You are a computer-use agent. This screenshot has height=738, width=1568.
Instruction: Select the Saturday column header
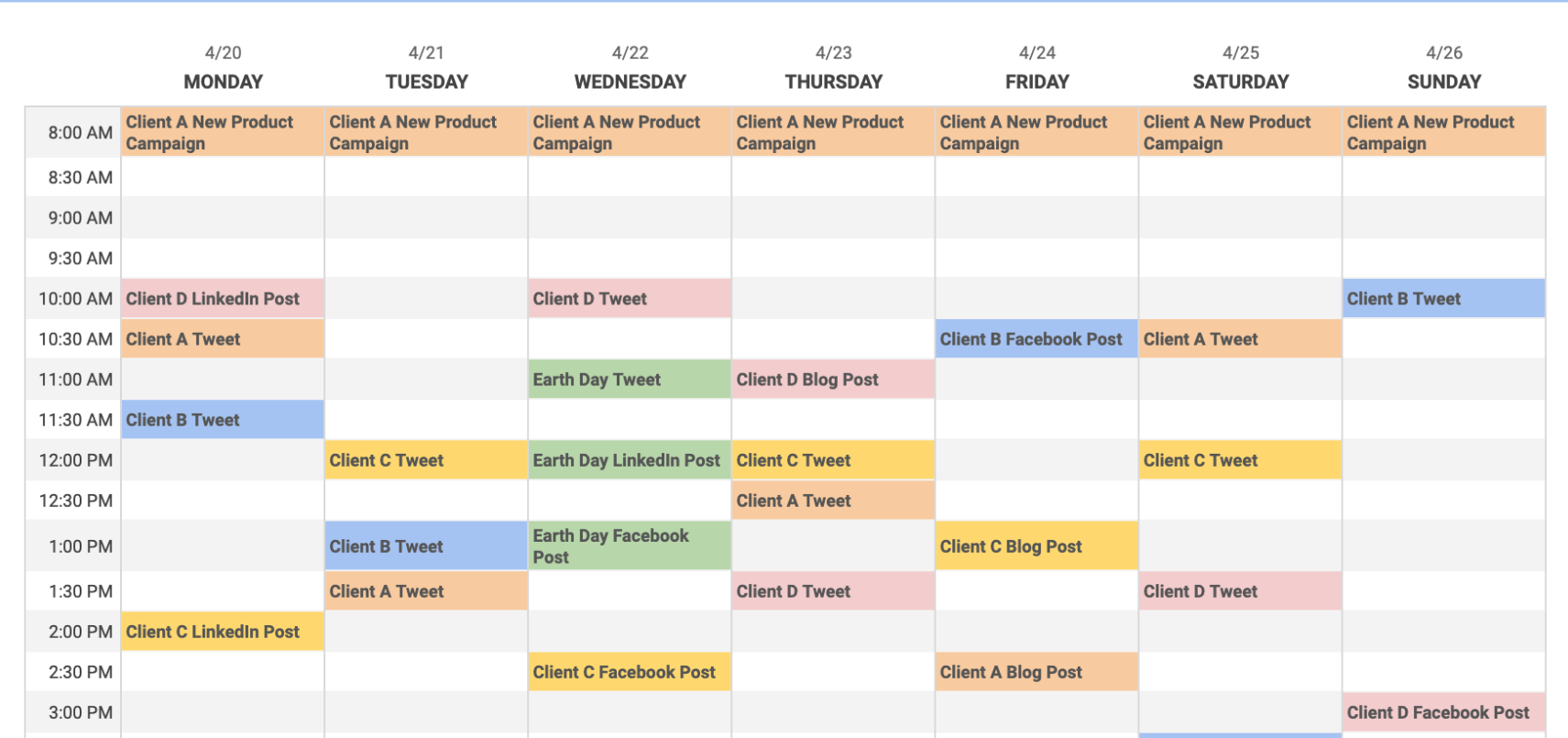tap(1240, 82)
